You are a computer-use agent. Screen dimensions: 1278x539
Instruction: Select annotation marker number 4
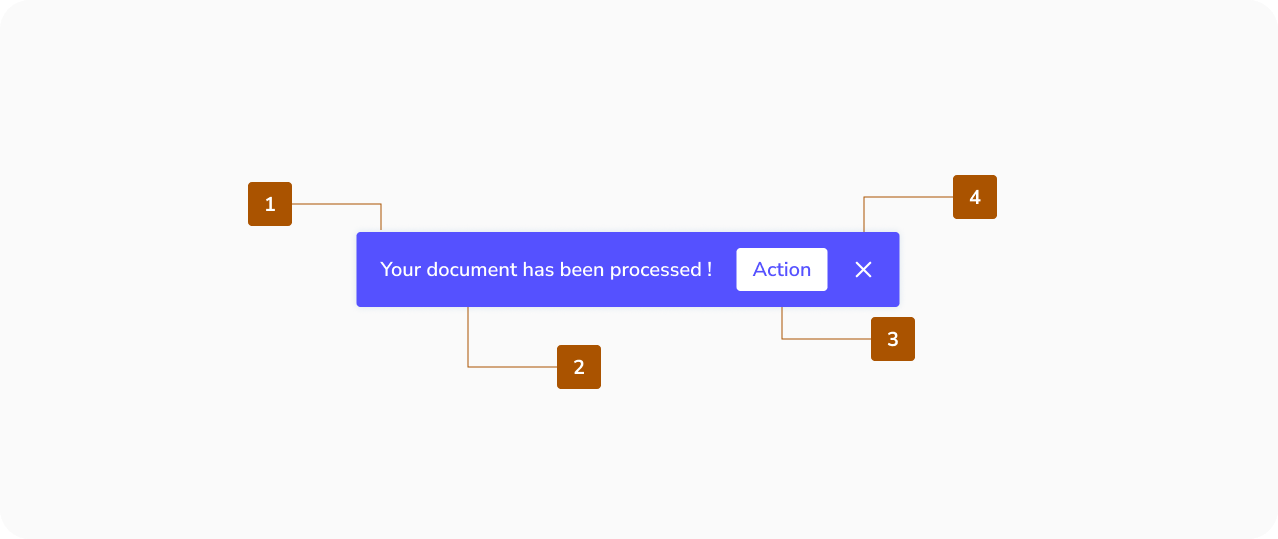click(975, 197)
